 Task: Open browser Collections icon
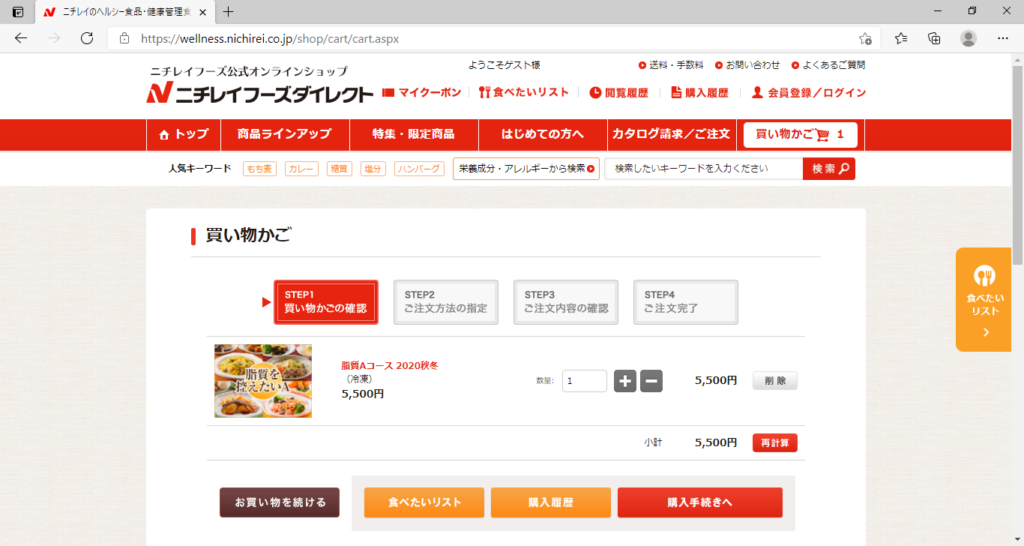(x=935, y=39)
